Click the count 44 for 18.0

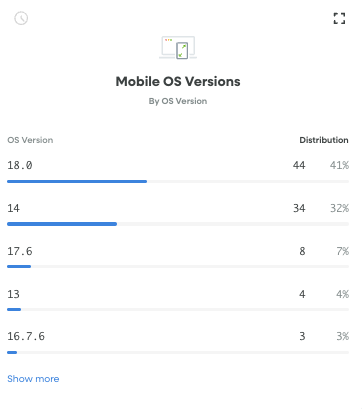[x=299, y=165]
